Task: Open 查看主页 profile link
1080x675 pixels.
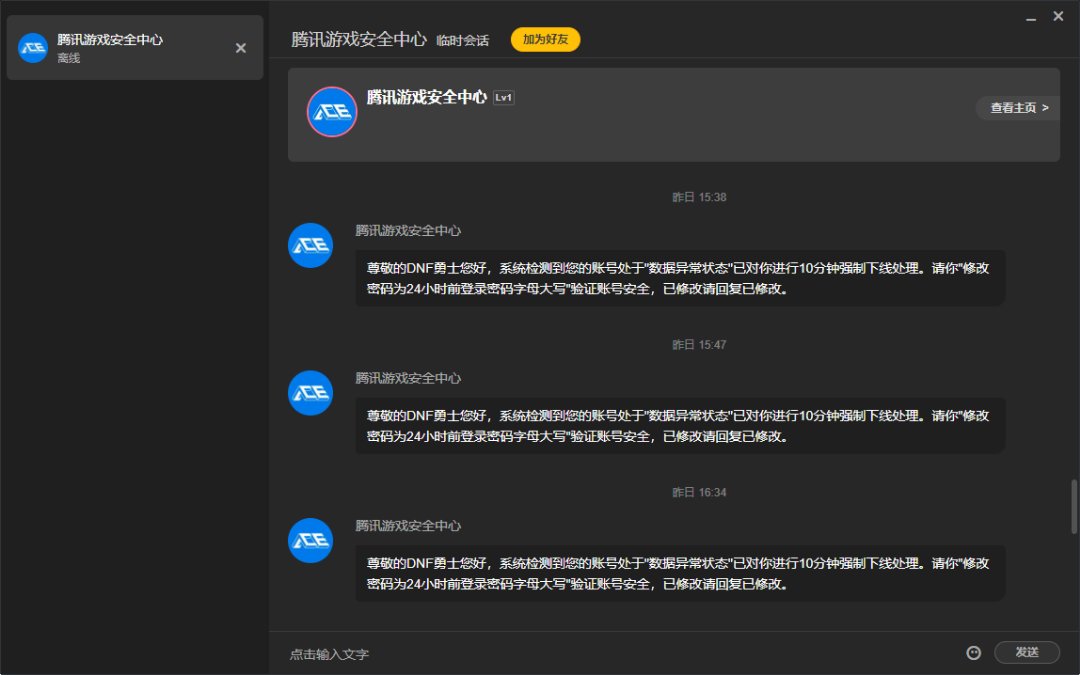Action: pos(1019,107)
